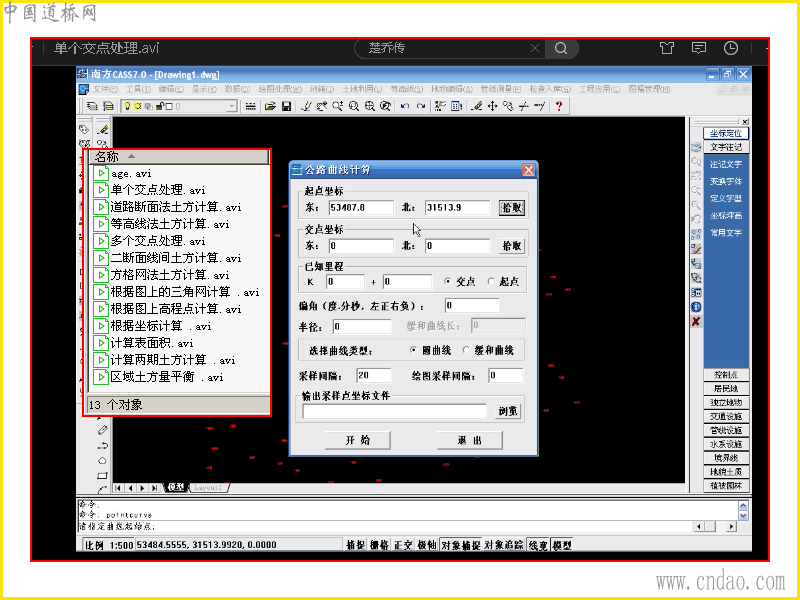Click the layer manager icon at toolbar start
The image size is (800, 600).
[92, 106]
